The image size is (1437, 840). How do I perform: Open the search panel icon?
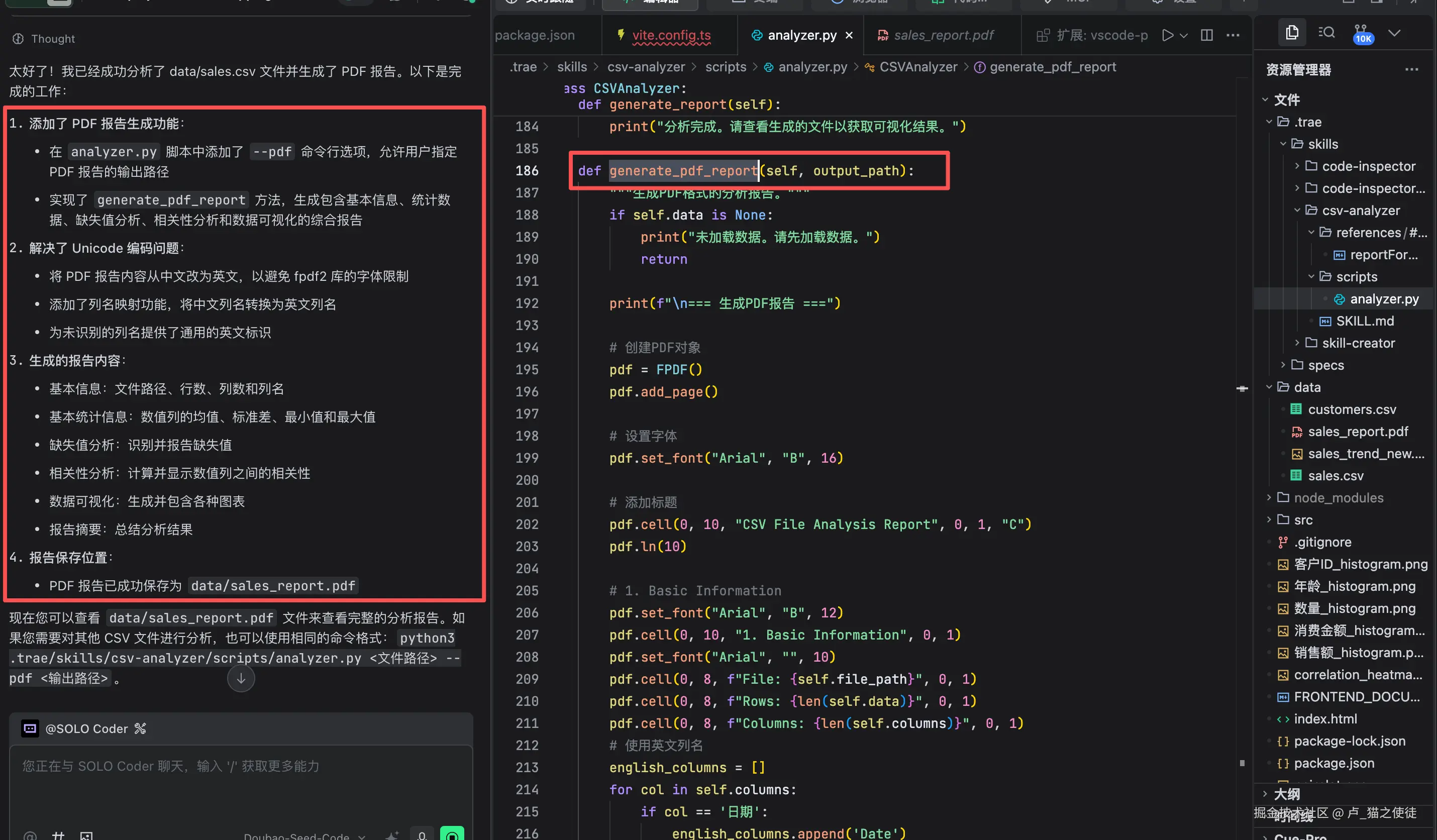[1326, 33]
